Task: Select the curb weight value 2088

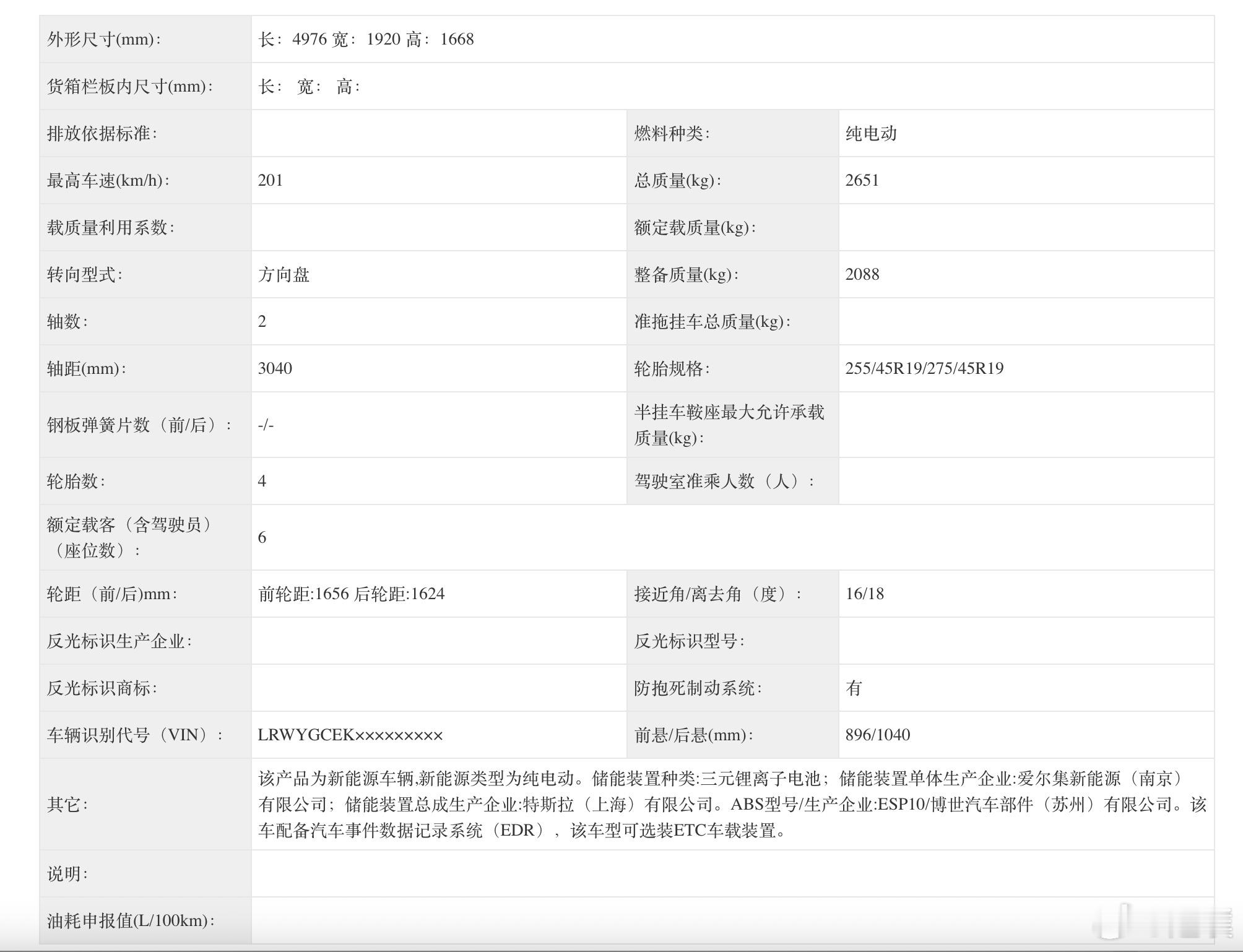Action: click(x=862, y=275)
